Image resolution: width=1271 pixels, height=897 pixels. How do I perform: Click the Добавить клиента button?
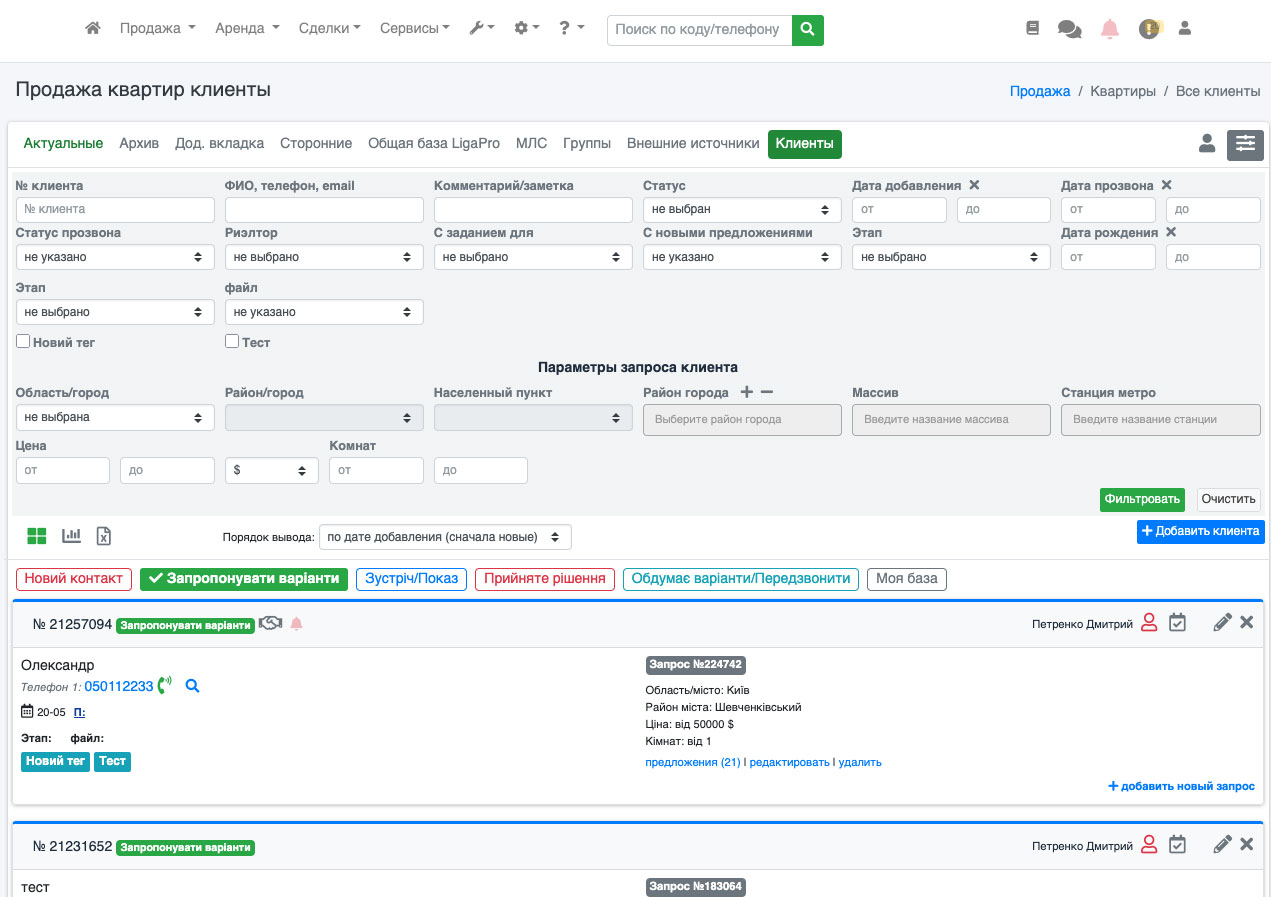pyautogui.click(x=1200, y=531)
